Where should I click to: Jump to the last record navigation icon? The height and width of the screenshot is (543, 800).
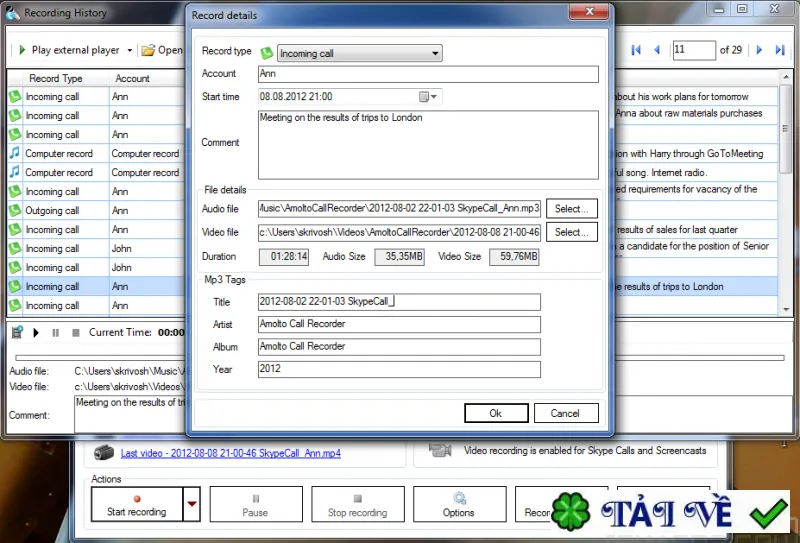pyautogui.click(x=780, y=50)
